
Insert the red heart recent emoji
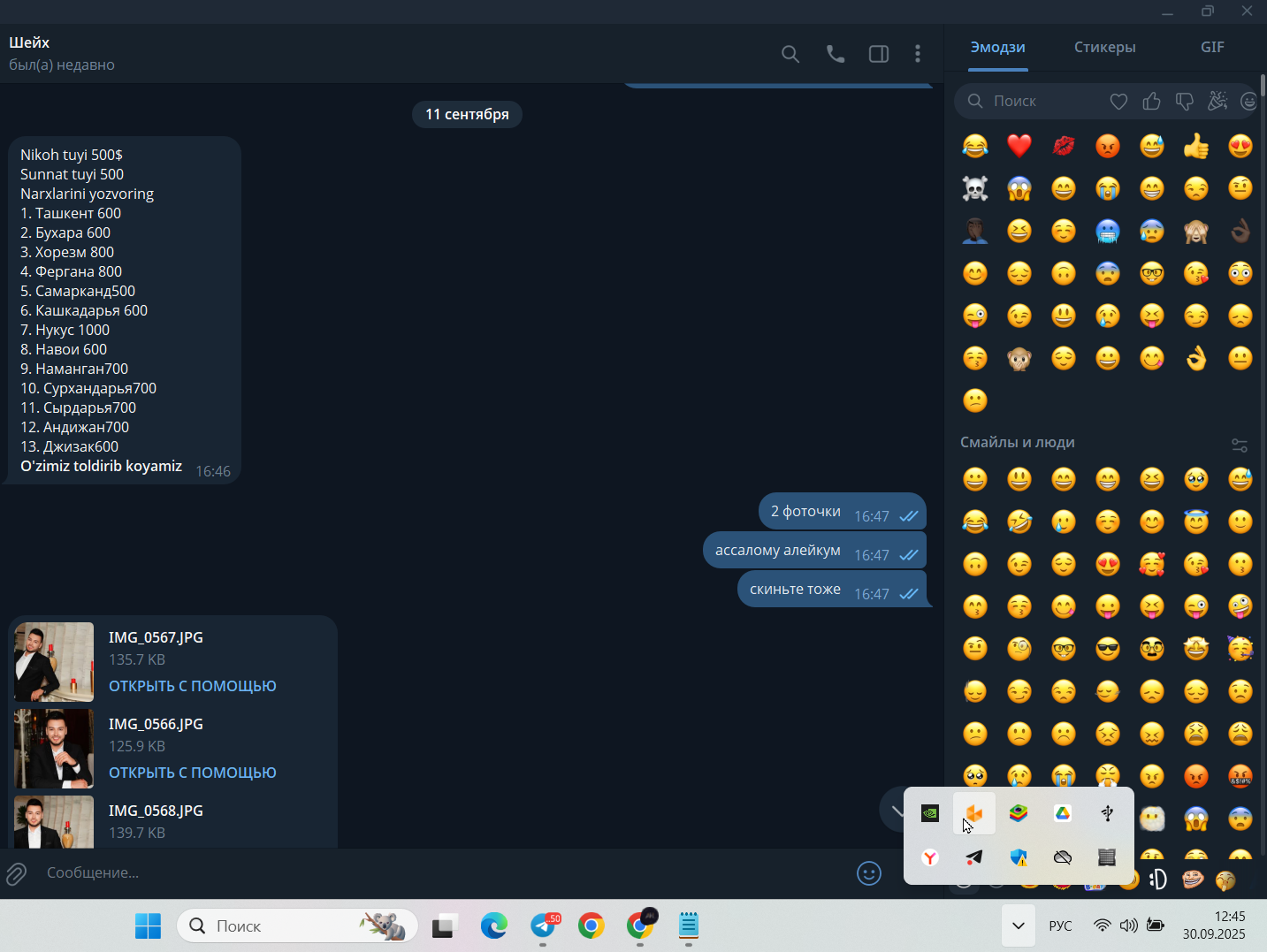click(1019, 146)
